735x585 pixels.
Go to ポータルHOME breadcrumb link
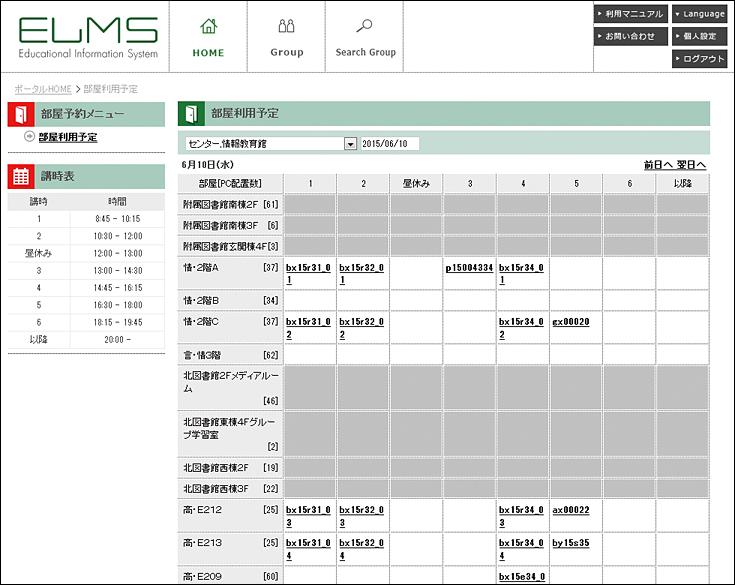point(43,89)
